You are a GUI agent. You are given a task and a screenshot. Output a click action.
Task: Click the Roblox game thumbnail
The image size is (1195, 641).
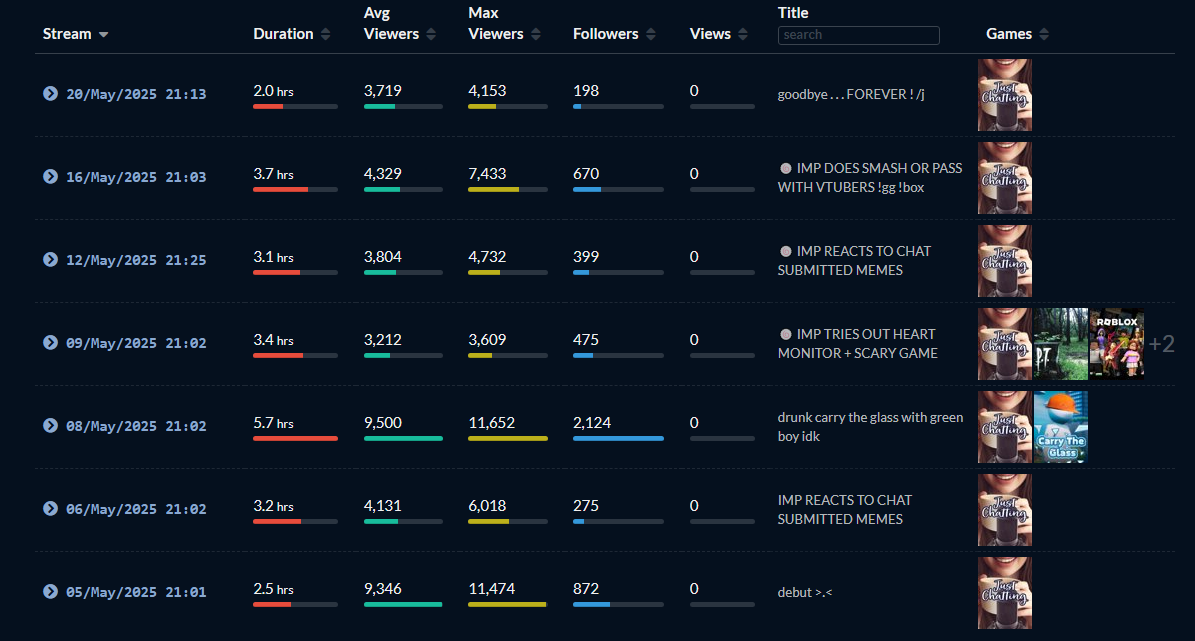[x=1117, y=344]
